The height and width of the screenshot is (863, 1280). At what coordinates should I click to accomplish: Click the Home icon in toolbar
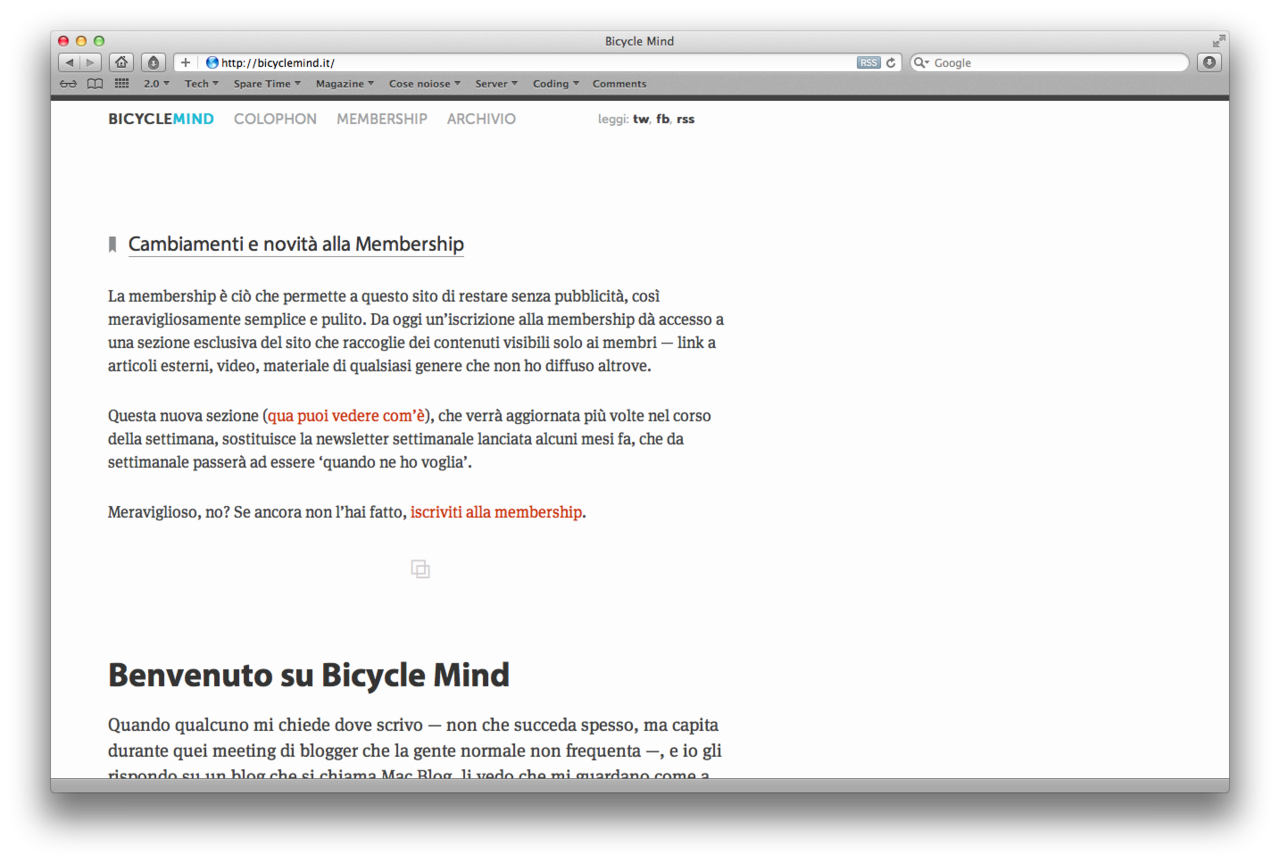tap(121, 63)
